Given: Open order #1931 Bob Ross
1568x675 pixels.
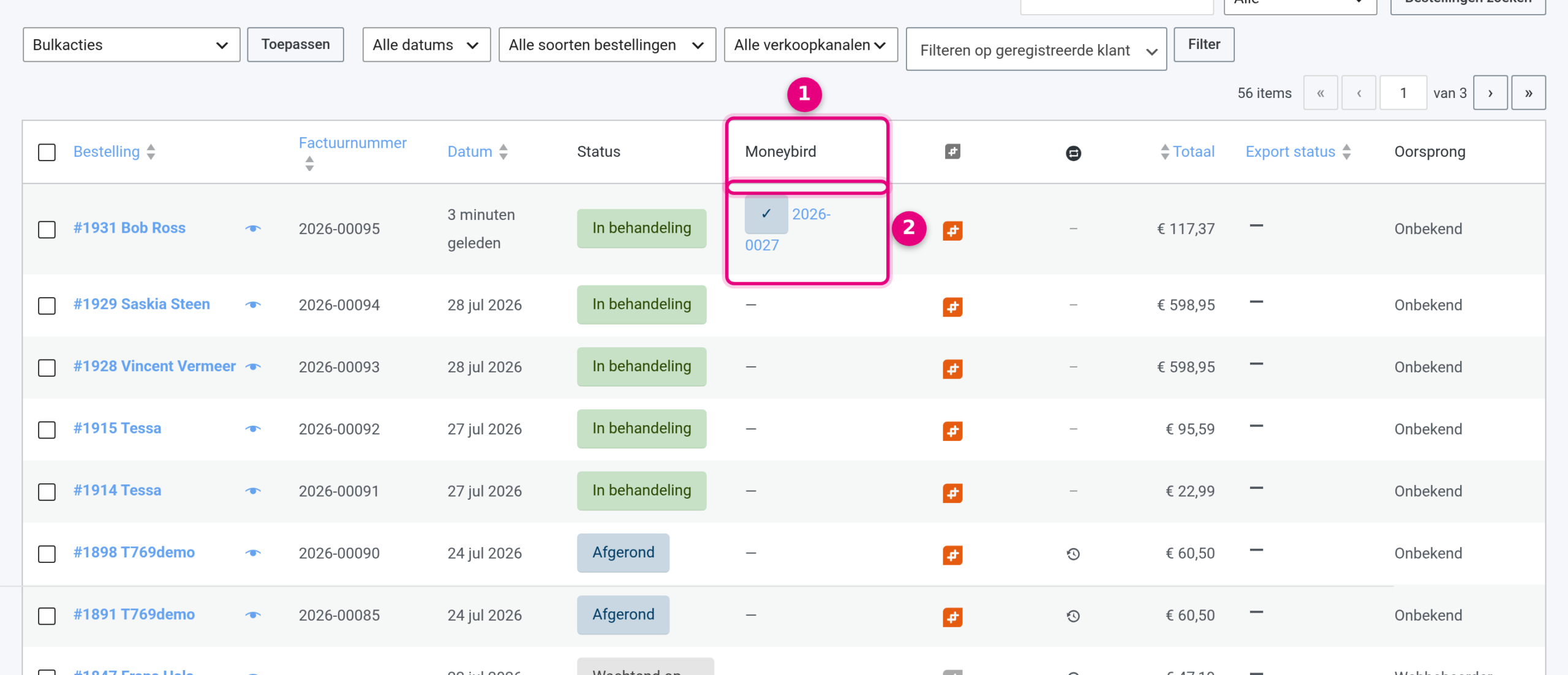Looking at the screenshot, I should pos(129,228).
